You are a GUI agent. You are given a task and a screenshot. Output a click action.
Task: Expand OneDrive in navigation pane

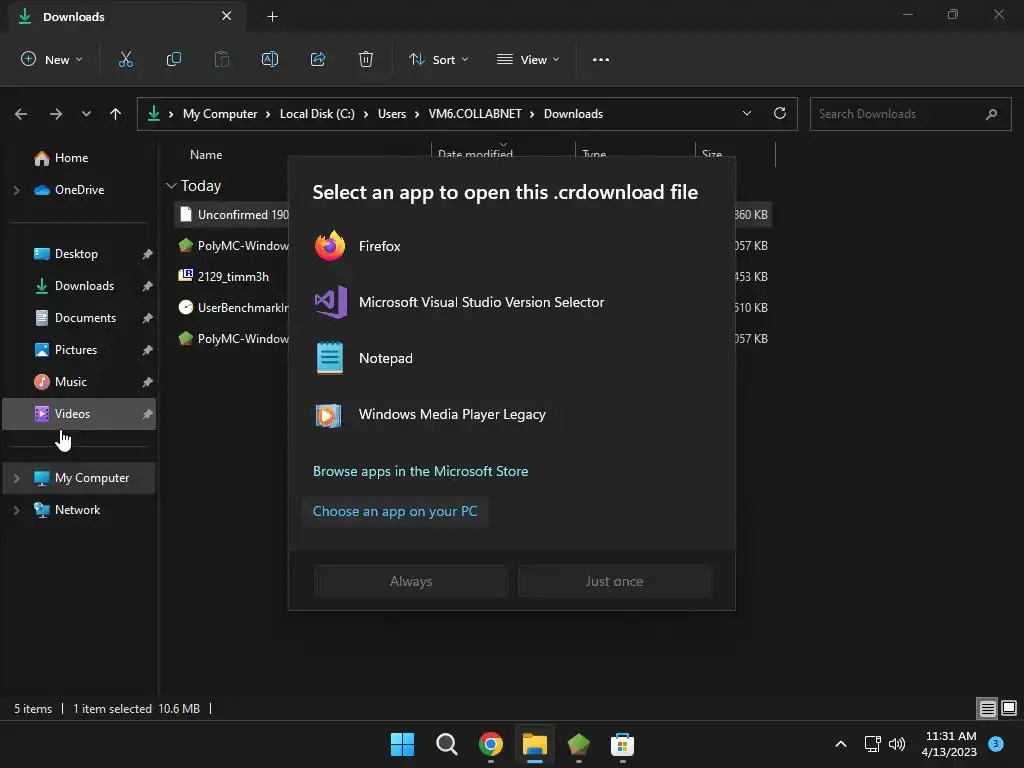click(x=17, y=190)
